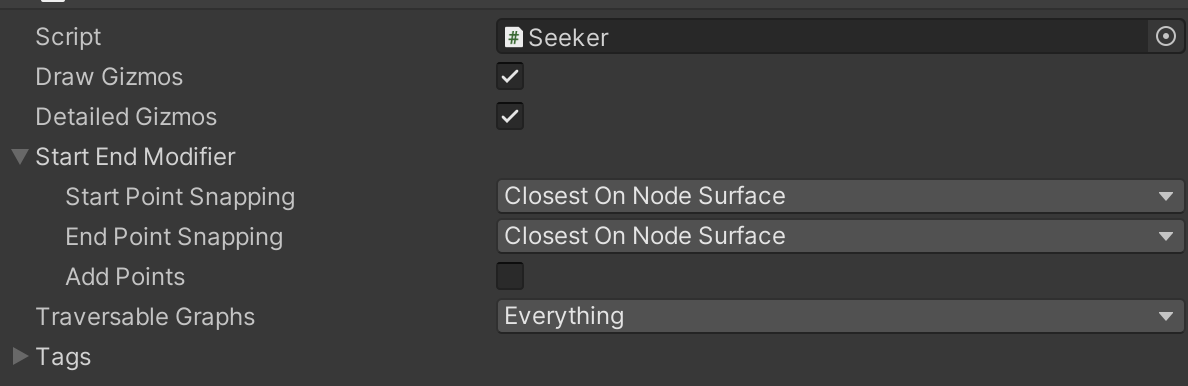Expand the Tags foldout triangle
This screenshot has height=386, width=1188.
coord(20,356)
